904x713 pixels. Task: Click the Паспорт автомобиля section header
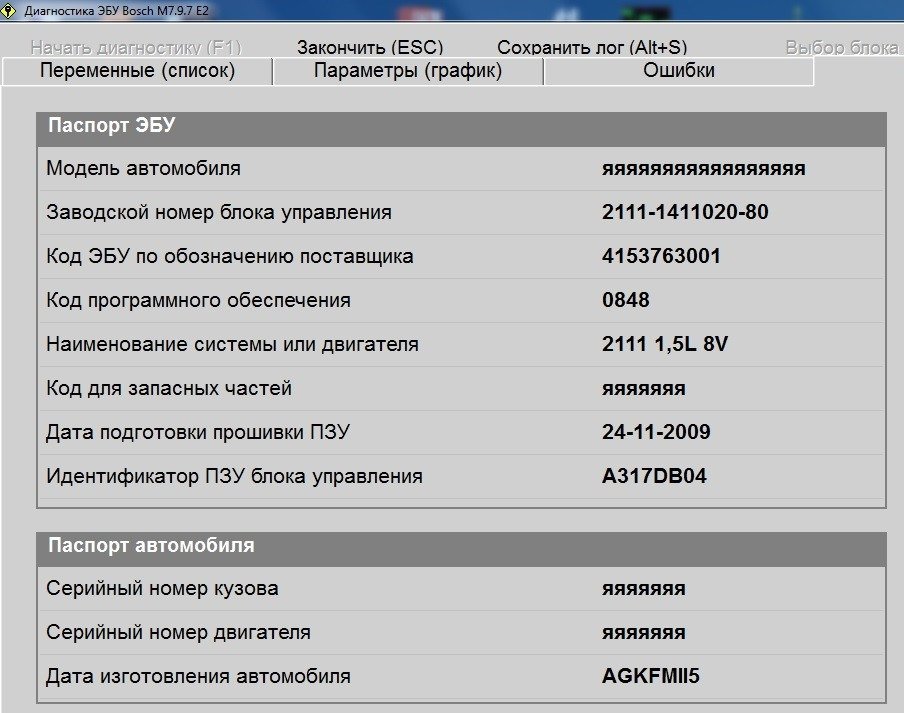point(150,546)
